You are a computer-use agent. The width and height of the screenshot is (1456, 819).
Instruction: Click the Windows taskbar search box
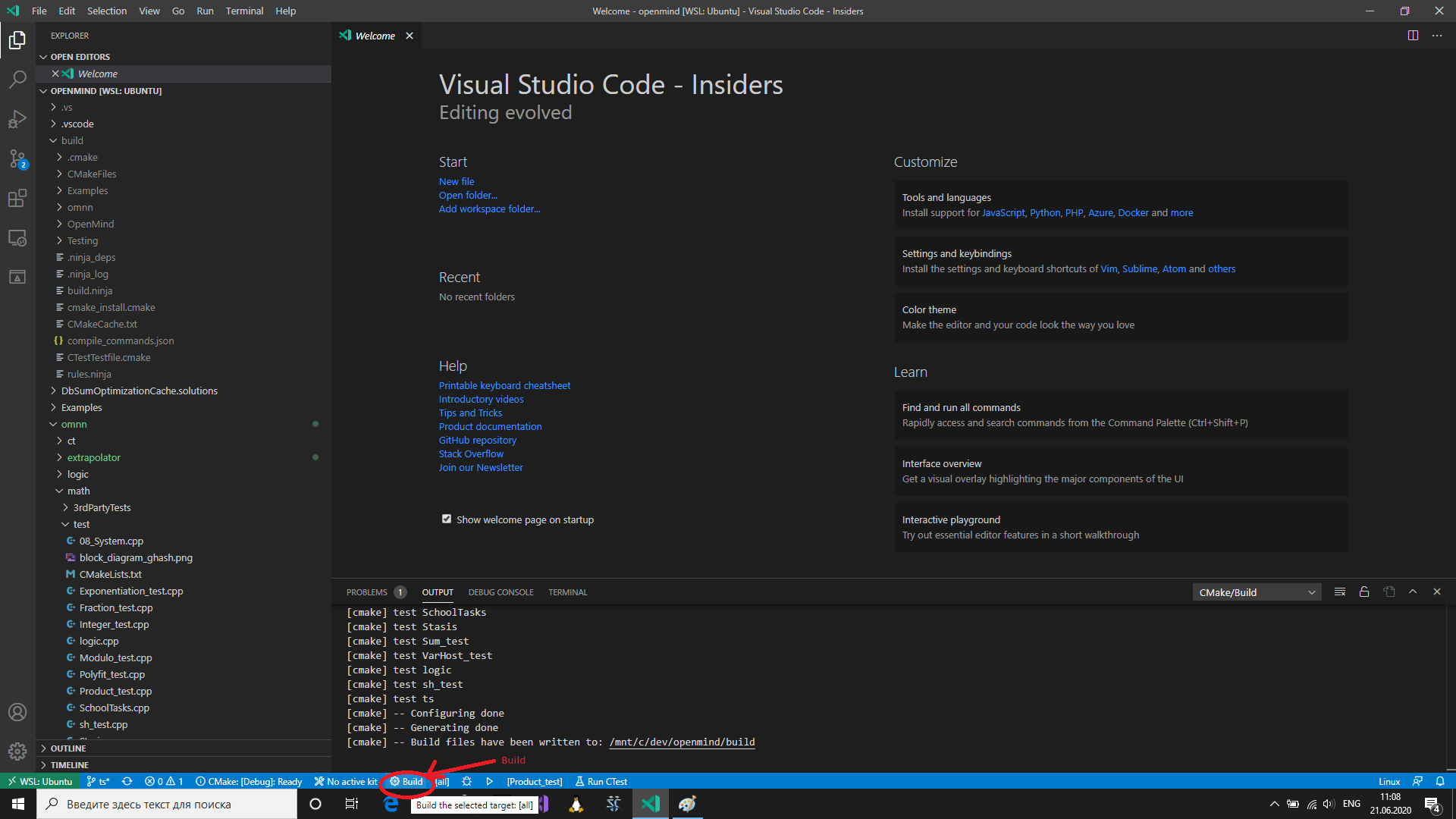click(x=167, y=804)
